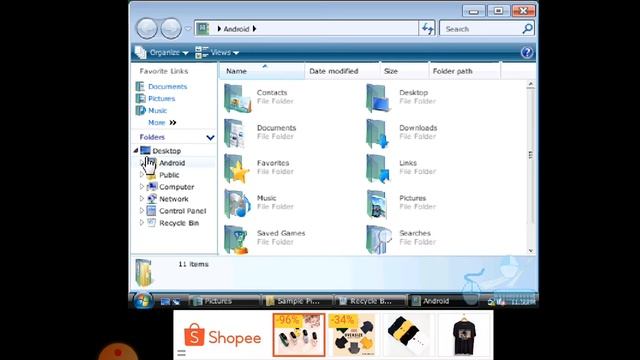Select Desktop in folder tree
This screenshot has height=360, width=640.
click(x=167, y=151)
